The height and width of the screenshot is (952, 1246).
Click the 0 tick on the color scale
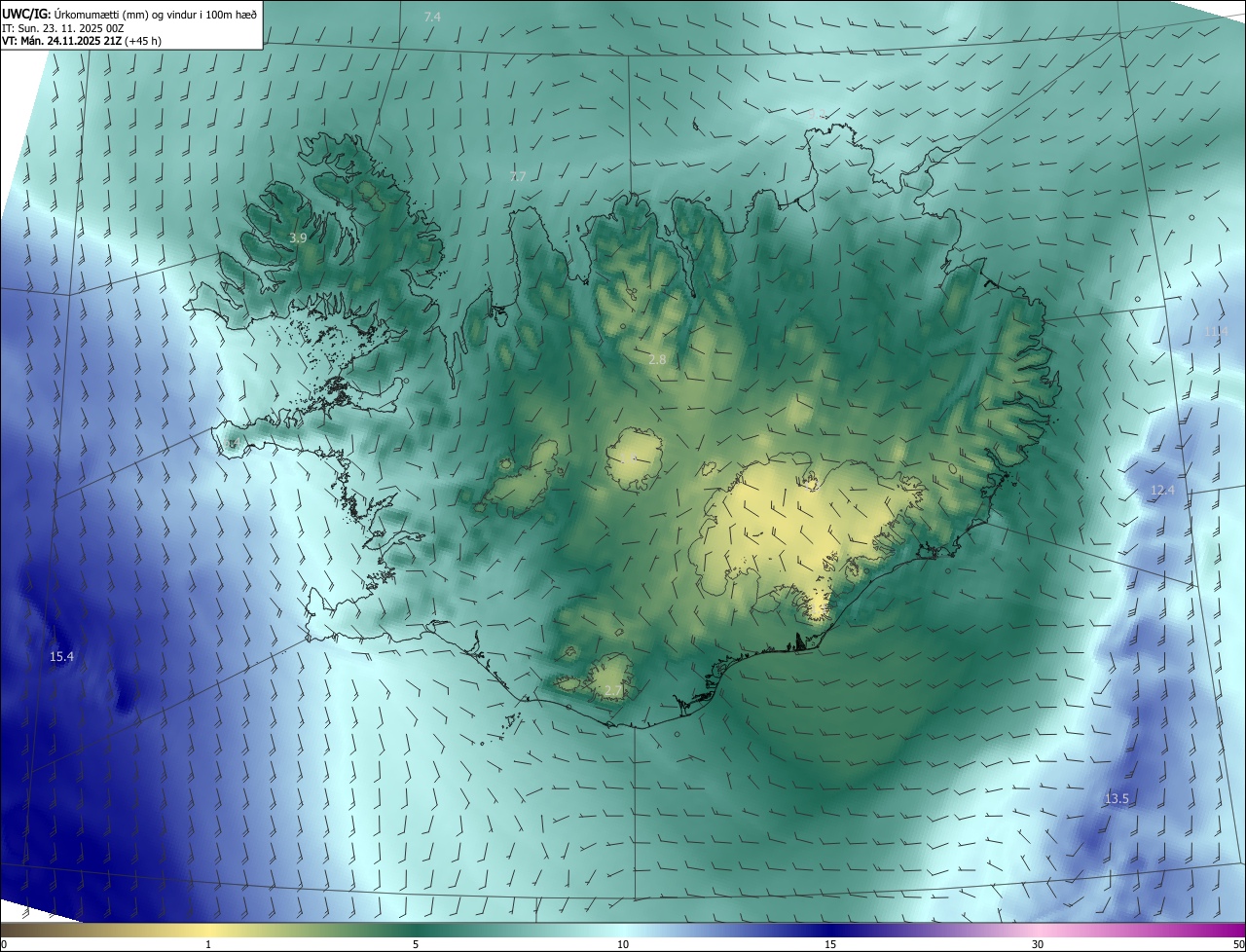pos(4,944)
